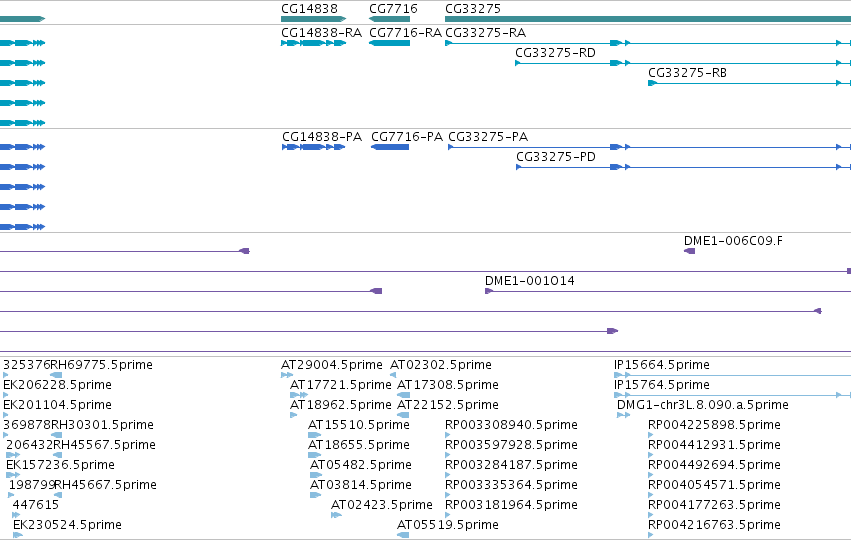This screenshot has height=540, width=851.
Task: Click EST AT22152.5prime
Action: pos(448,405)
